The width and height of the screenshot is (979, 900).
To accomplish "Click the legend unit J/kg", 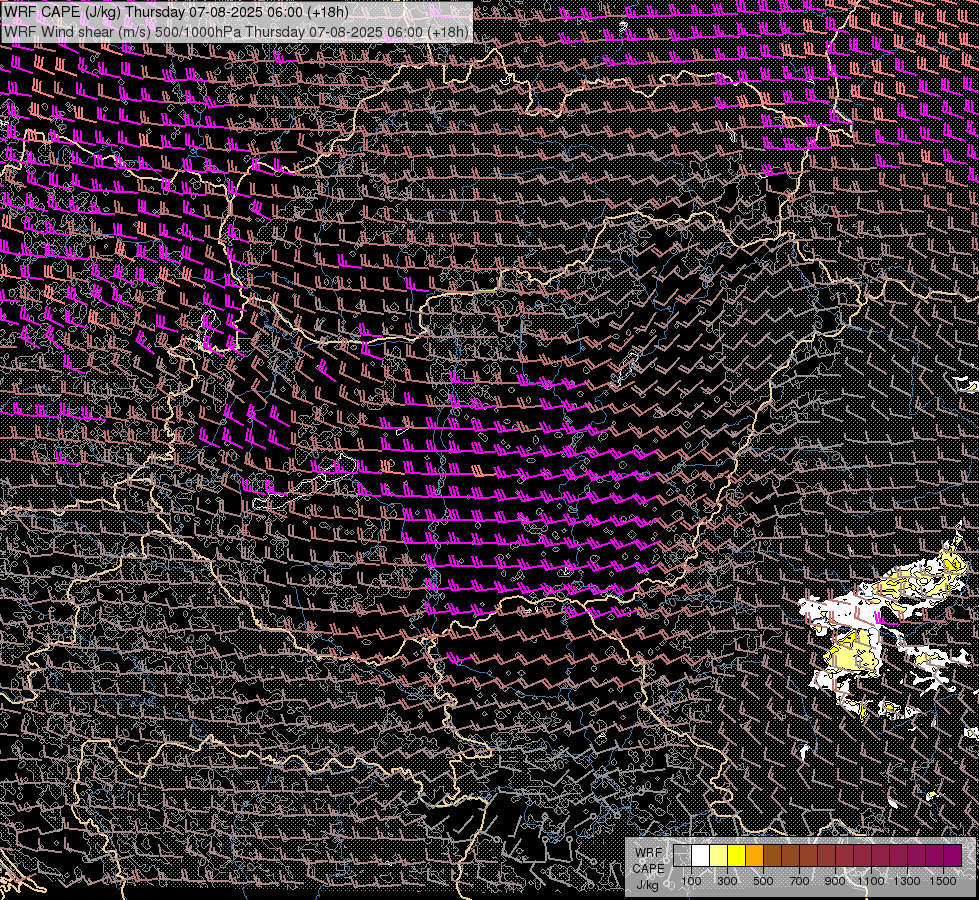I will click(x=647, y=885).
